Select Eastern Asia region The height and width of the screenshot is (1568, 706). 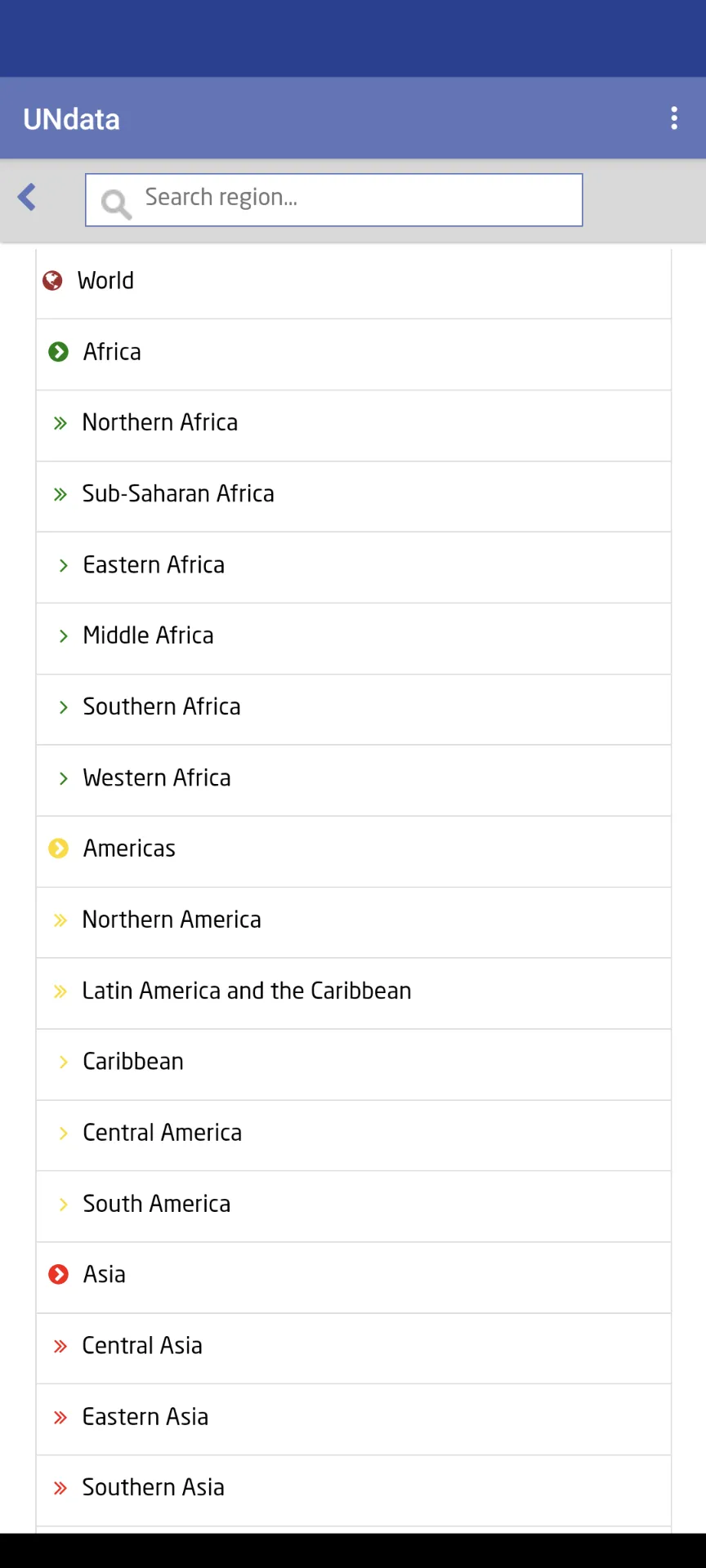(x=354, y=1419)
